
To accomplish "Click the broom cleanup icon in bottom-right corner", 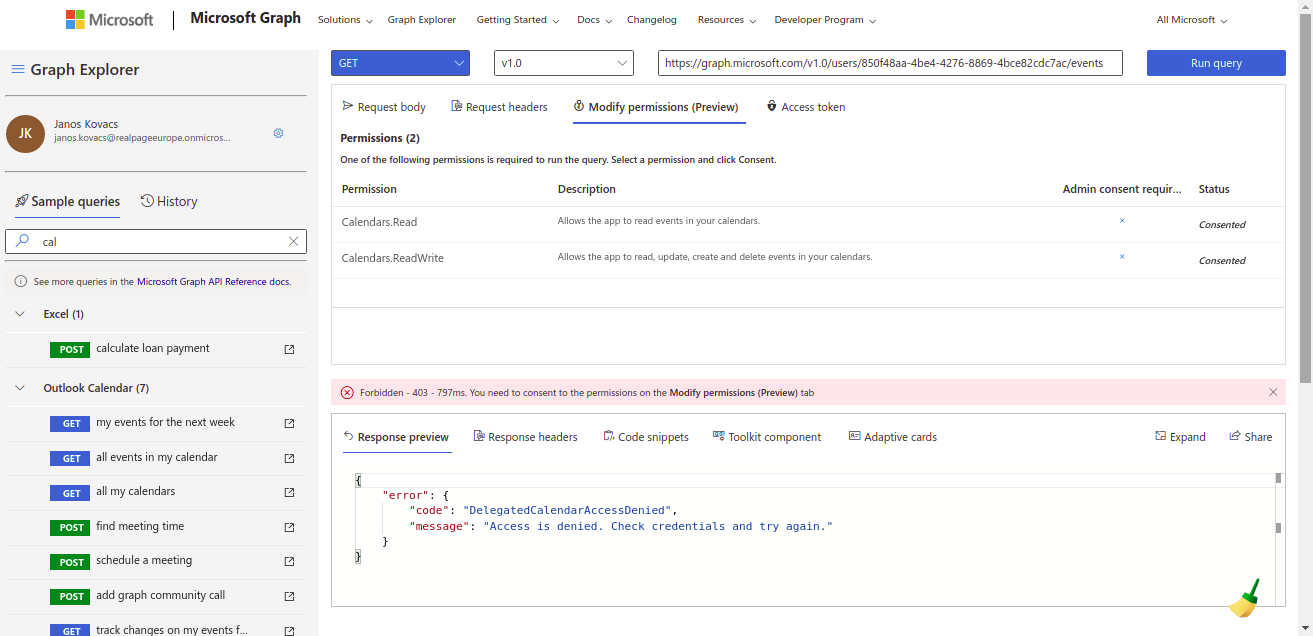I will click(x=1245, y=597).
